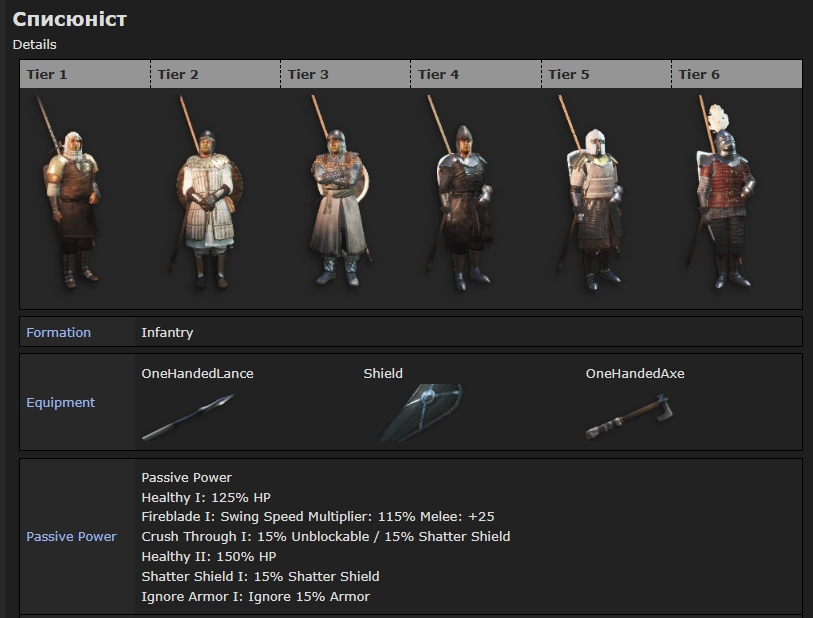Screen dimensions: 813x618
Task: Open the Formation label link
Action: [x=58, y=332]
